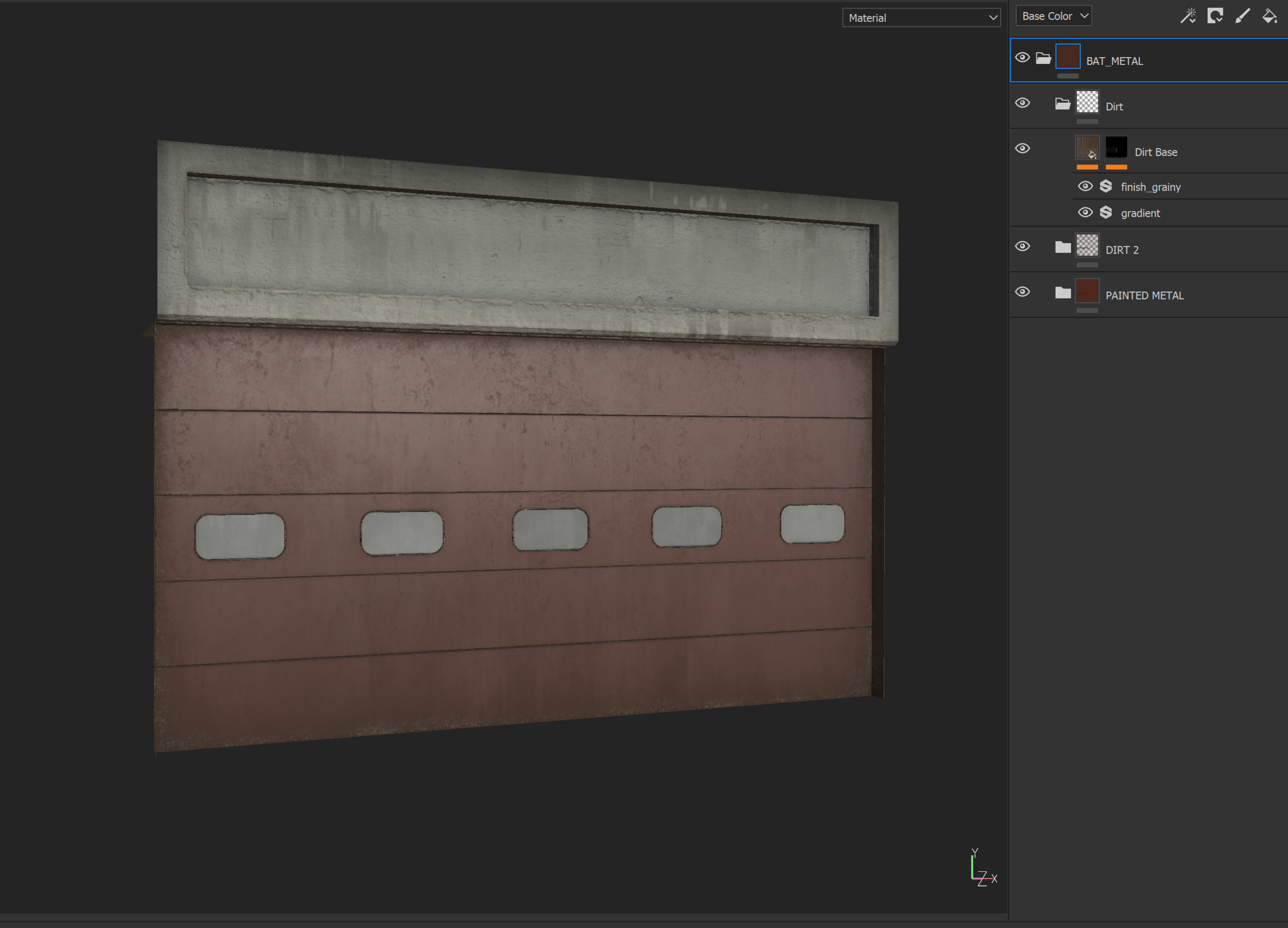Click the finish_grainy substance filter icon
Viewport: 1288px width, 928px height.
[1106, 187]
